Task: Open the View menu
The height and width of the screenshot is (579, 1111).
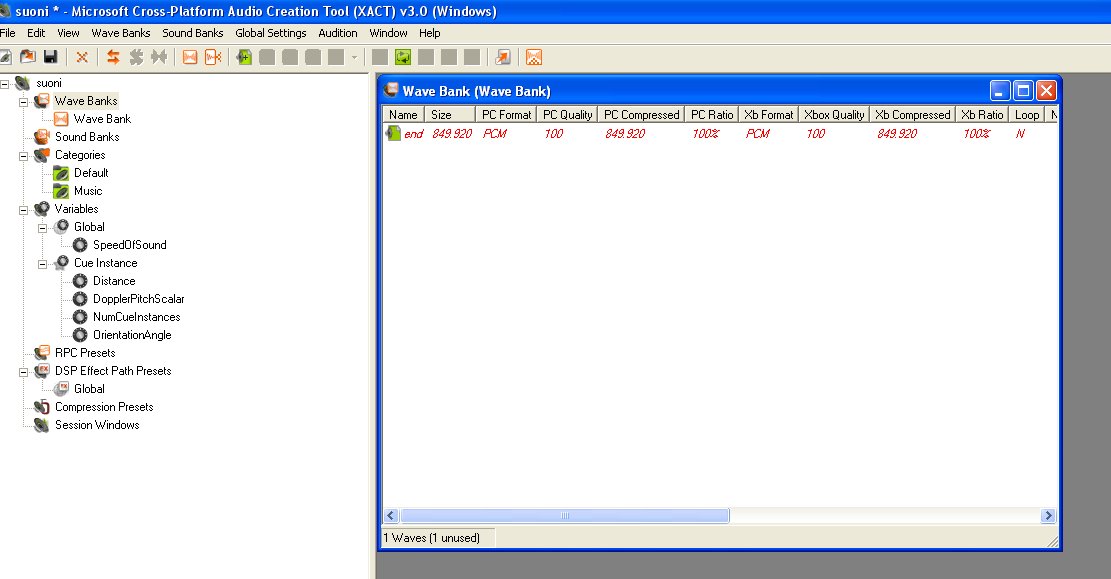Action: click(x=68, y=33)
